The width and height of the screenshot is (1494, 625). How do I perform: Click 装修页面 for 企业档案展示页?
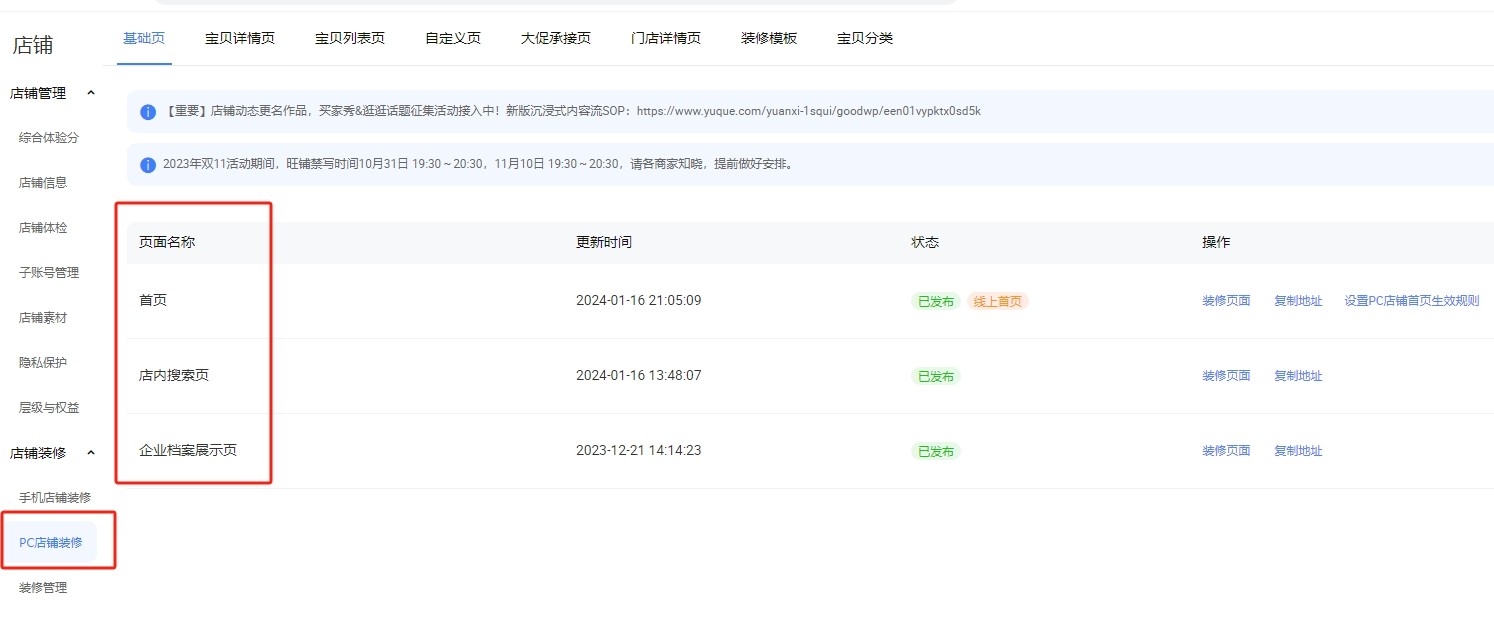[x=1226, y=451]
